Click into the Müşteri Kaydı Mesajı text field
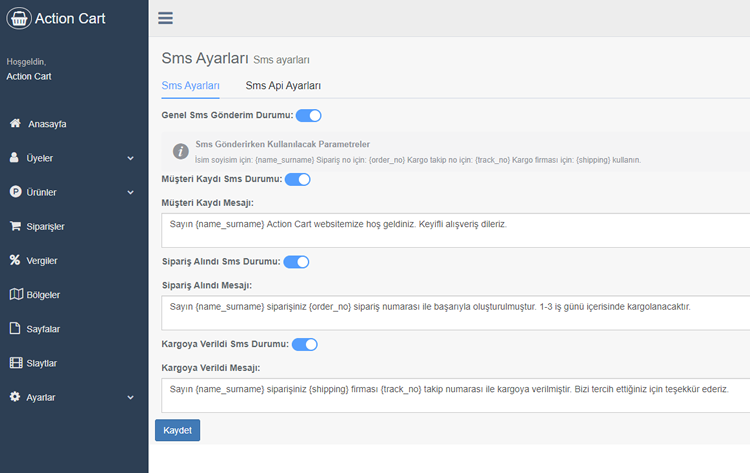This screenshot has height=473, width=750. (455, 231)
